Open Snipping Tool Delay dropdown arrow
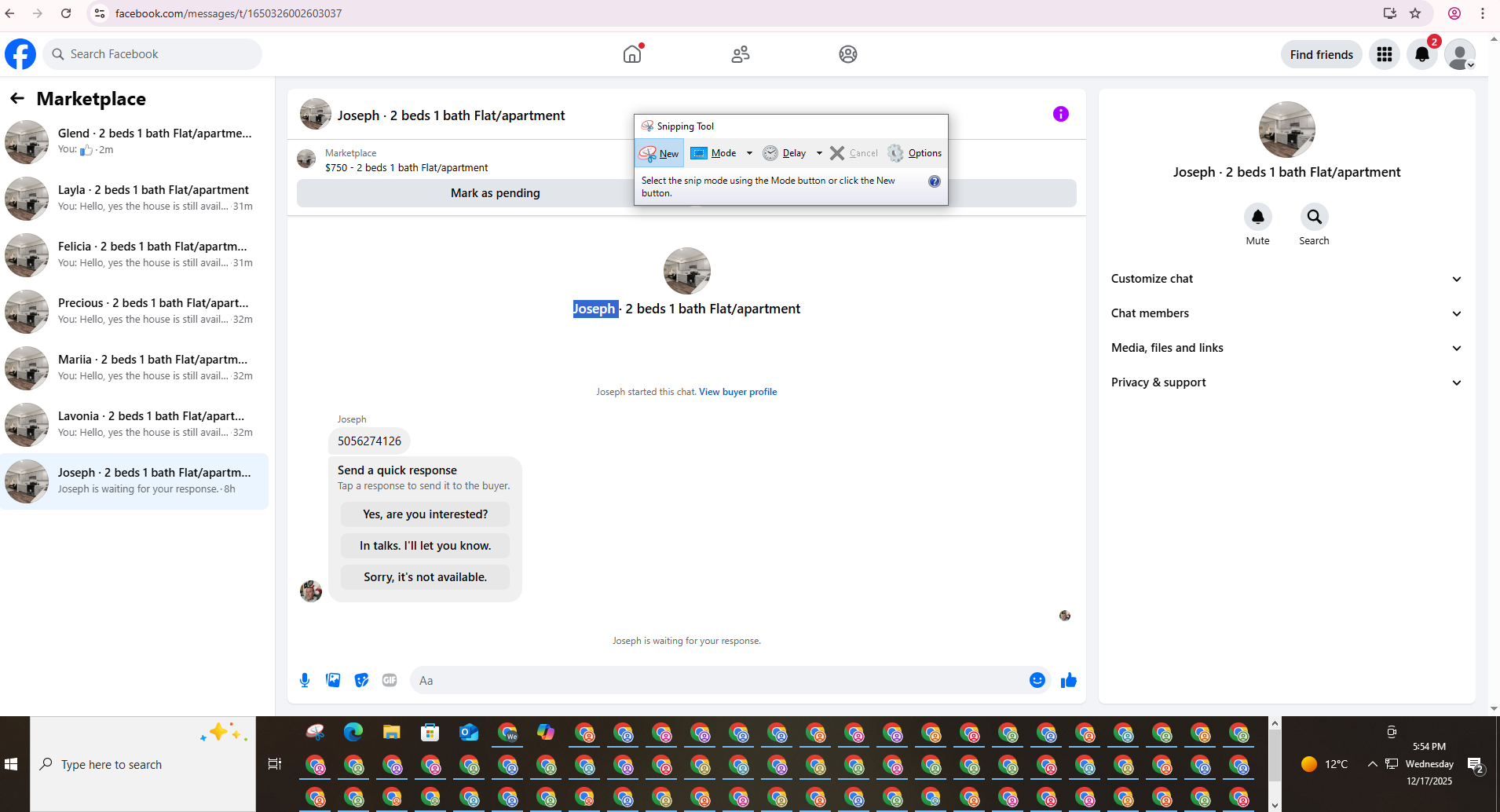 [x=819, y=153]
